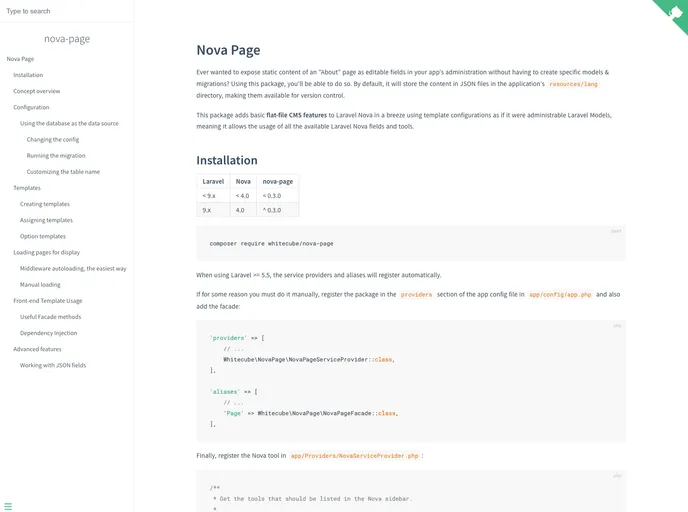Select 'Changing the config' sidebar entry
The height and width of the screenshot is (512, 688).
click(x=53, y=140)
